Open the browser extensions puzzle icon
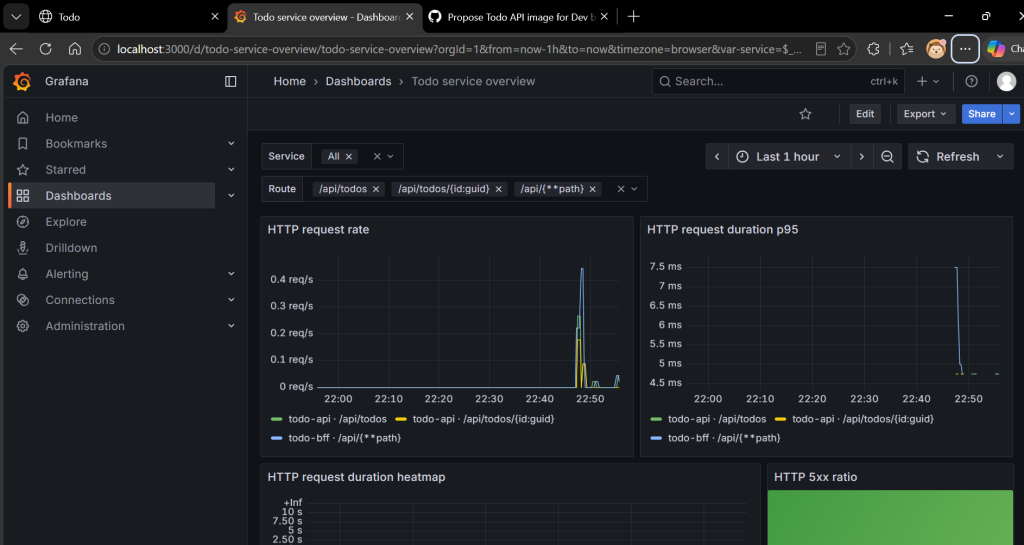Image resolution: width=1024 pixels, height=545 pixels. pyautogui.click(x=873, y=49)
